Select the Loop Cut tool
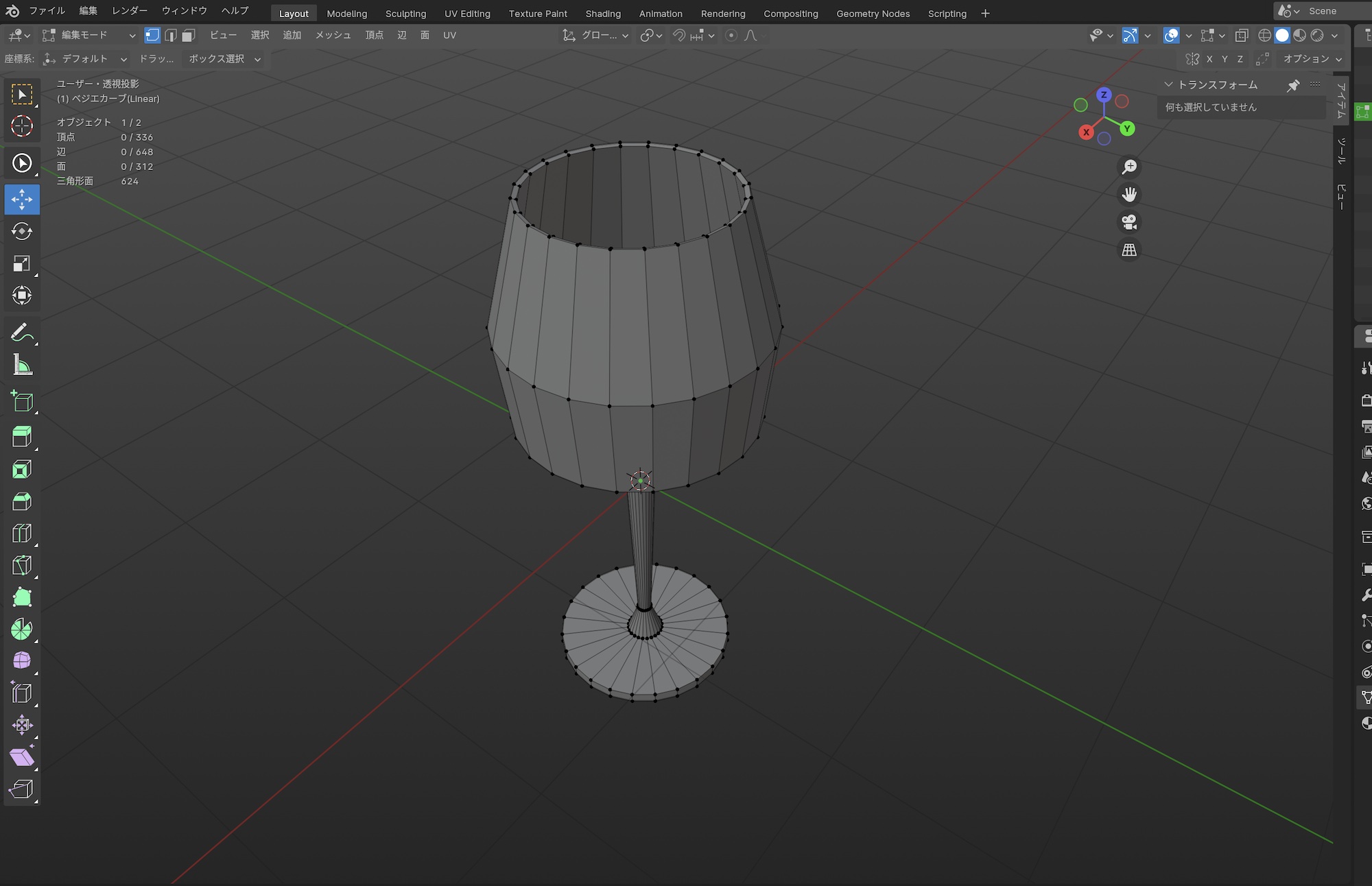 22,534
